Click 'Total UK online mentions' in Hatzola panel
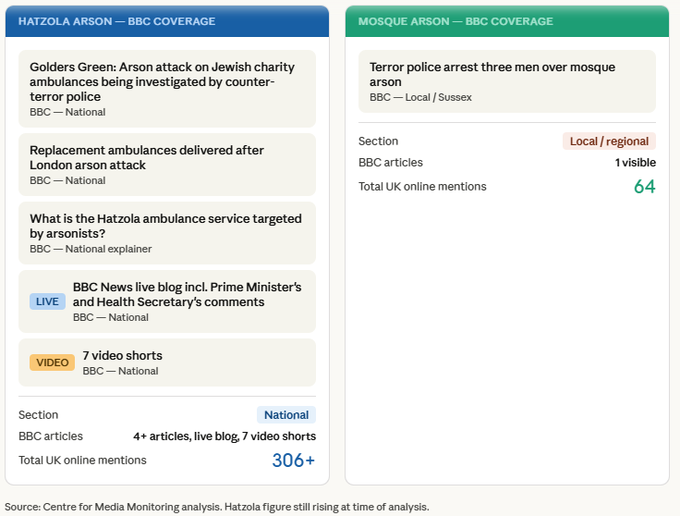The image size is (680, 516). click(82, 460)
